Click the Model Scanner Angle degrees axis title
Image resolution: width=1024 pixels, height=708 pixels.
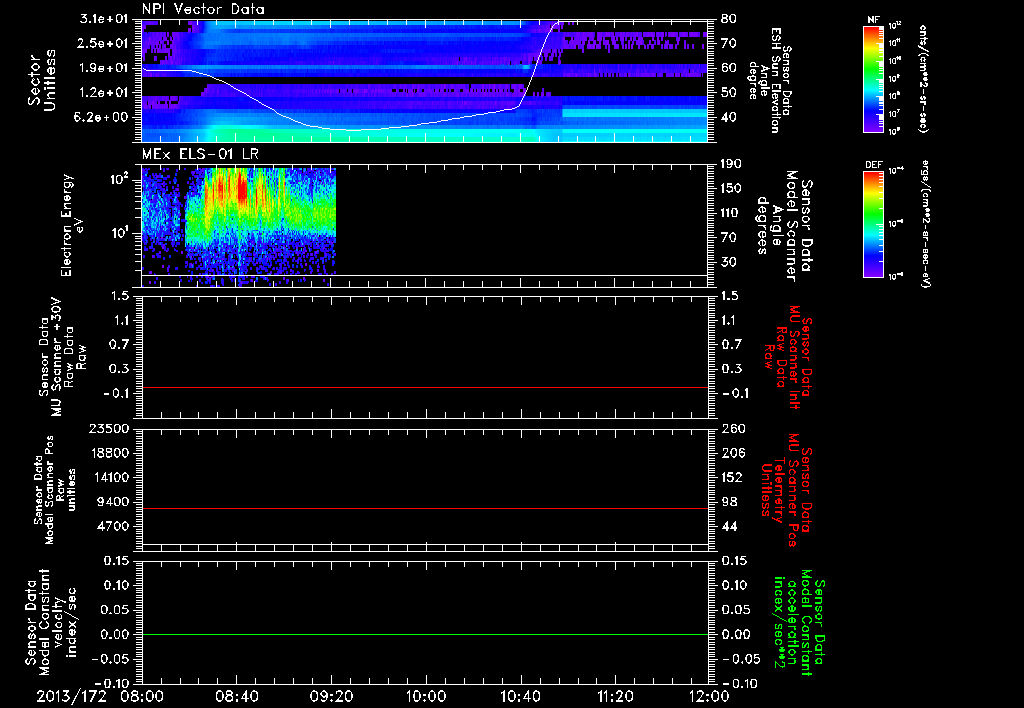pos(784,227)
